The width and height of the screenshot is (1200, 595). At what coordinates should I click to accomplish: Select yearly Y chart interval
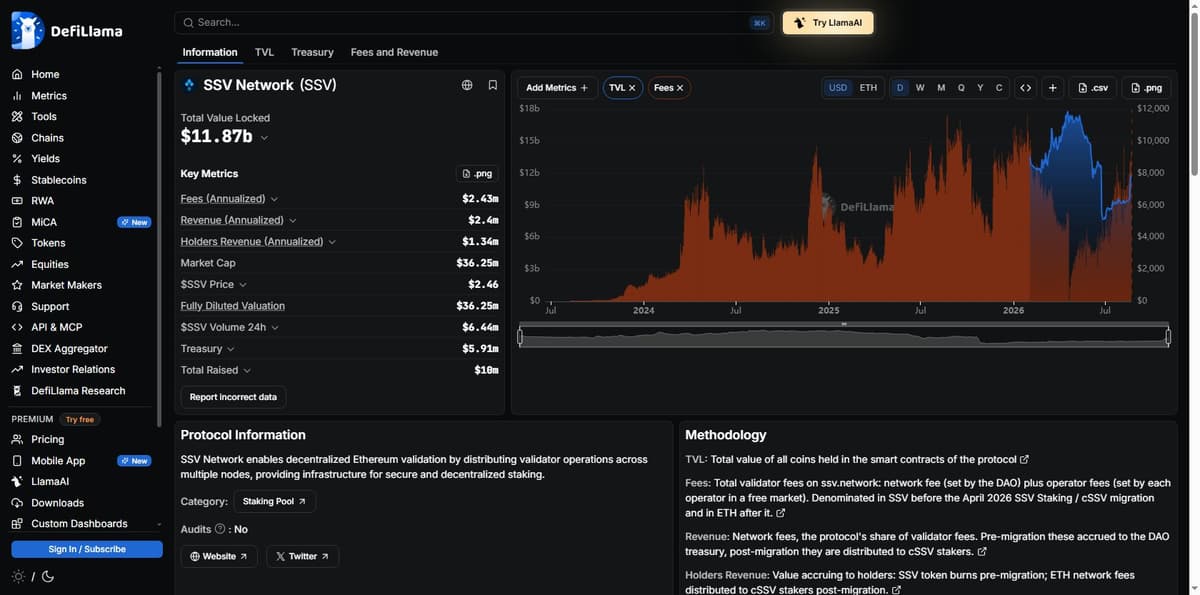click(980, 88)
